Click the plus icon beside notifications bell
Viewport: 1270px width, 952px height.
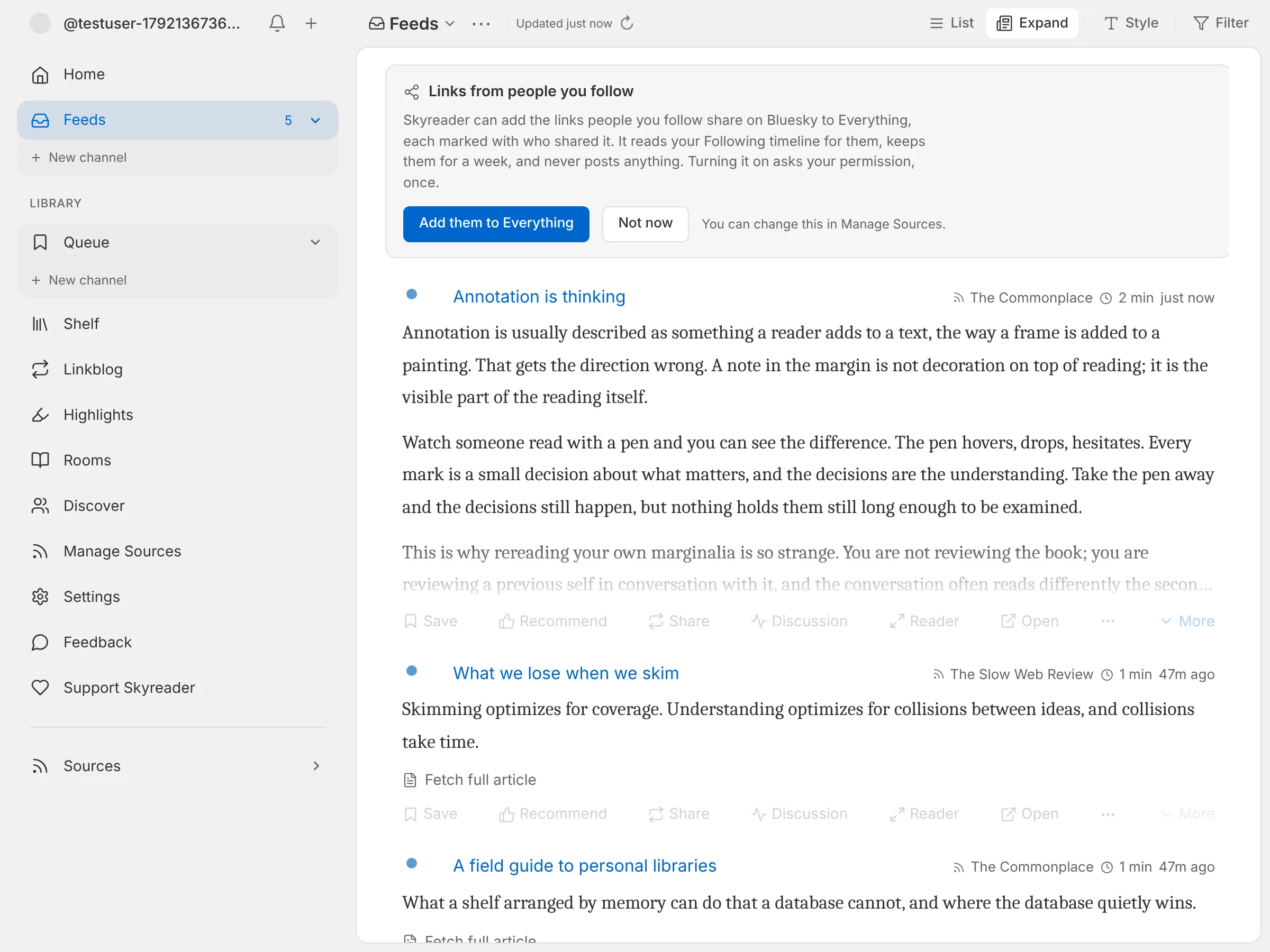311,23
